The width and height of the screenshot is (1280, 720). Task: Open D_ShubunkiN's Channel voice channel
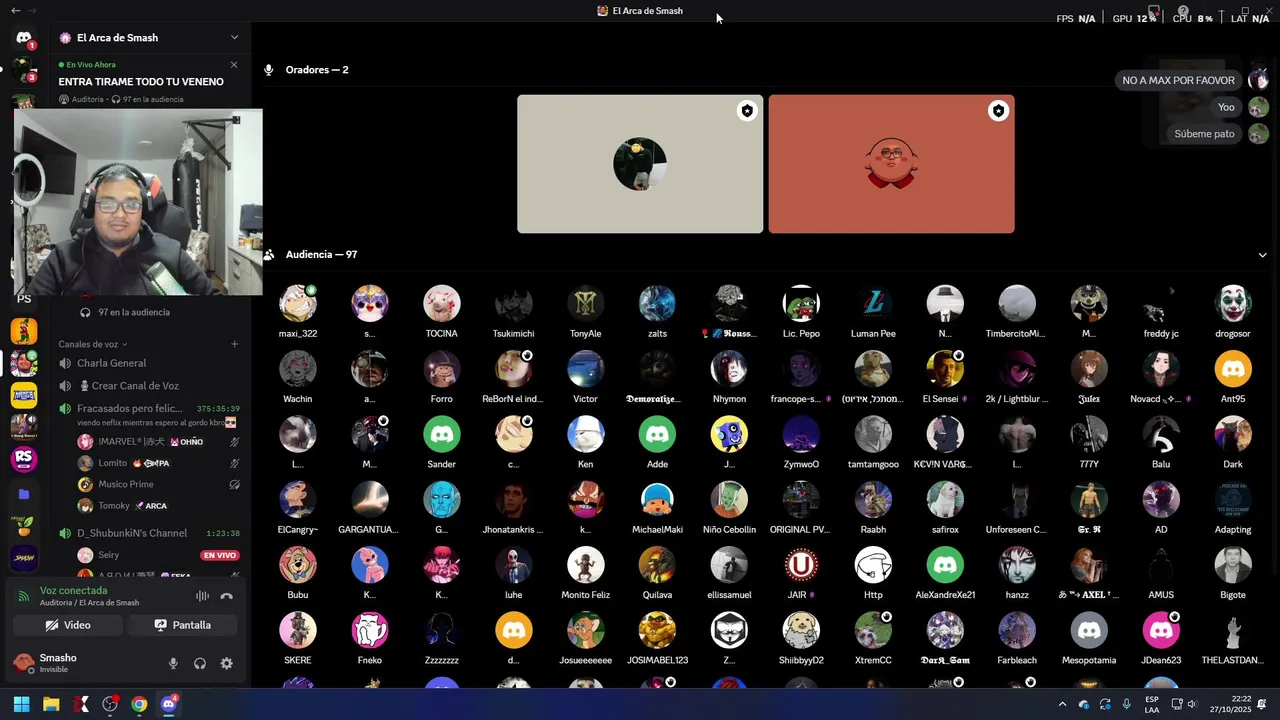pos(149,534)
